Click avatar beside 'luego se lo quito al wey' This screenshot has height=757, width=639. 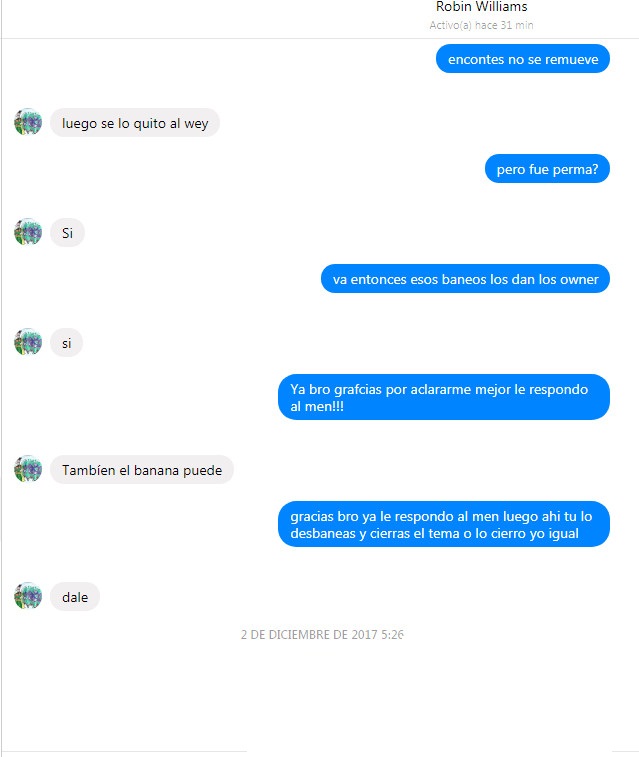tap(28, 122)
